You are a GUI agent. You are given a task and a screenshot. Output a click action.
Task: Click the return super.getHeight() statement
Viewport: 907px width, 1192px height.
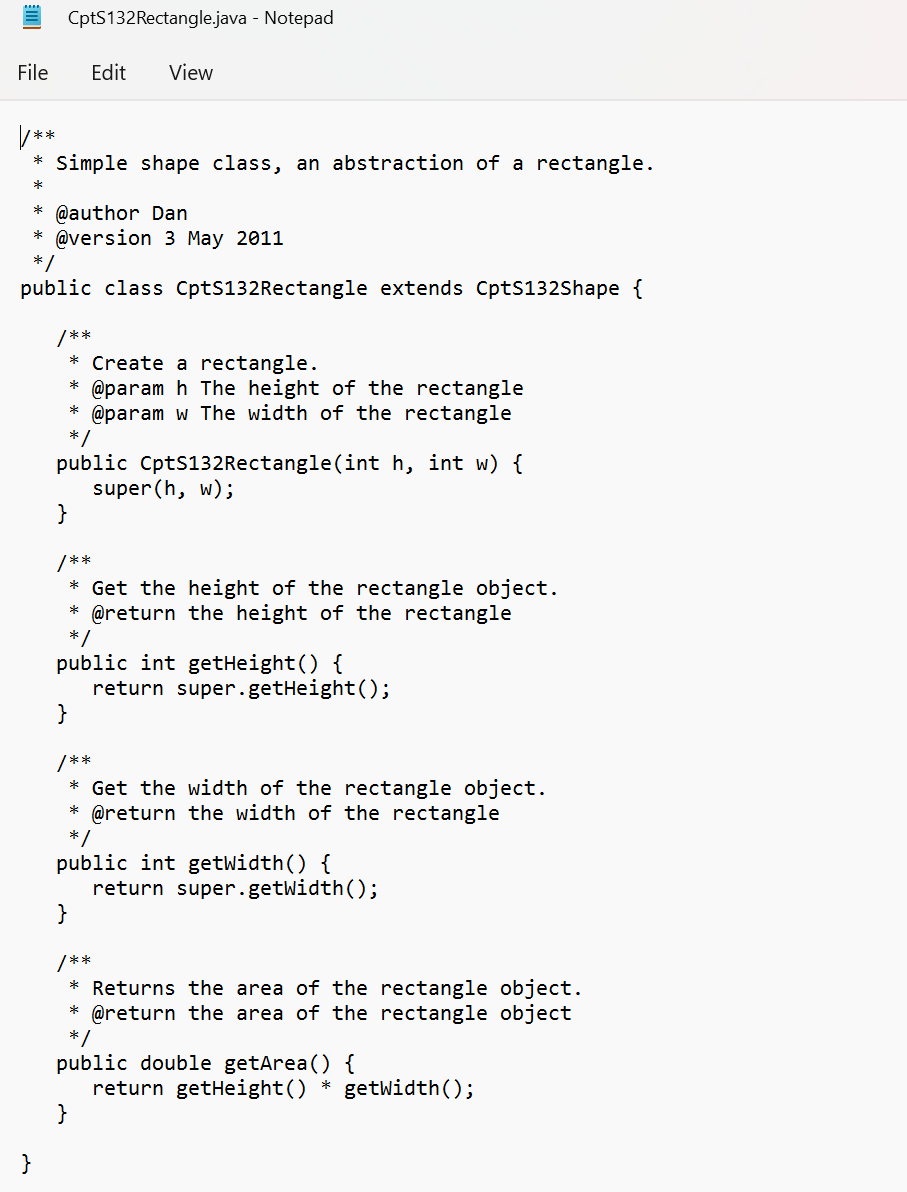pyautogui.click(x=240, y=687)
